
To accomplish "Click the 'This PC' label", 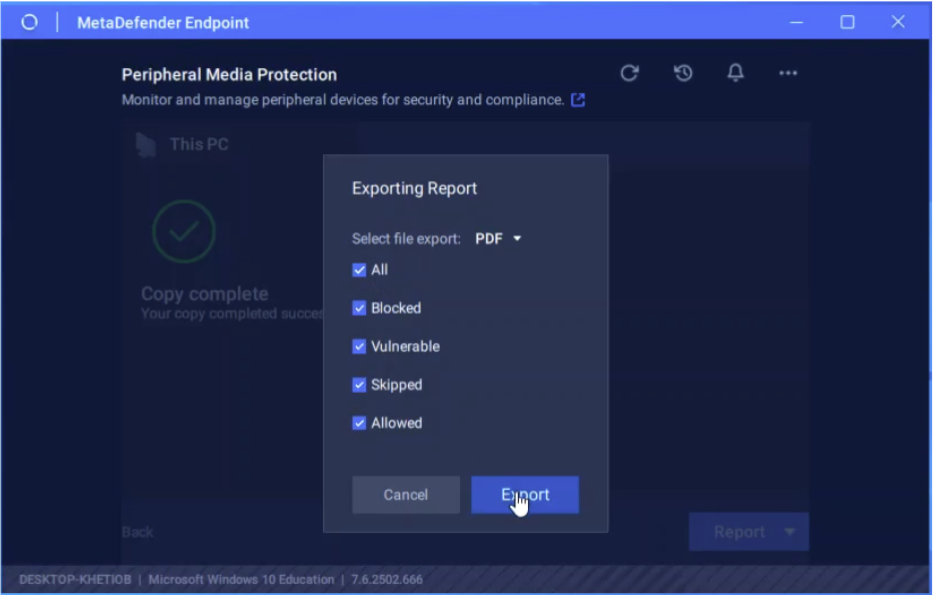I will click(x=199, y=144).
